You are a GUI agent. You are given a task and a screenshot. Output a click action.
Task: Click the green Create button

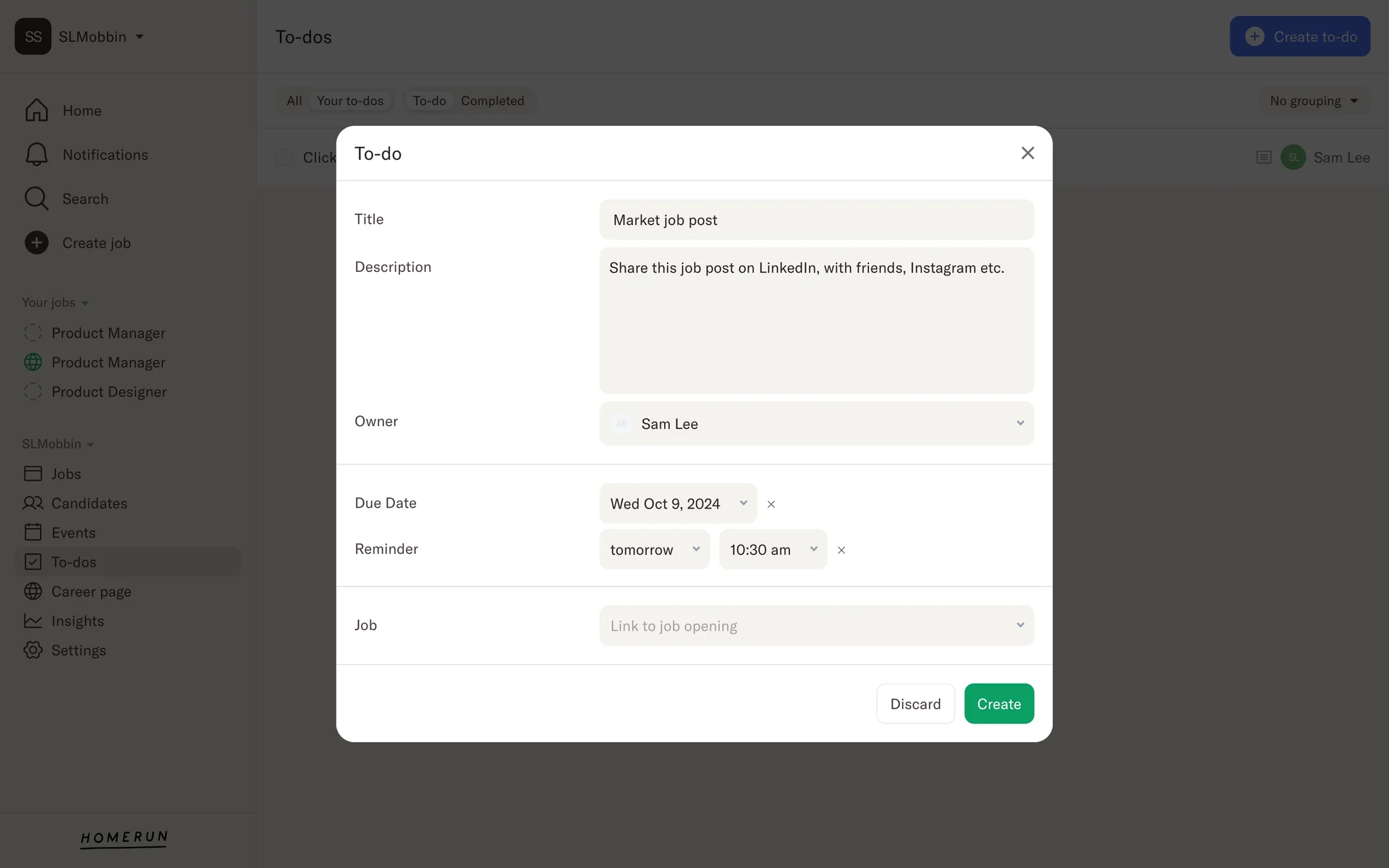(x=998, y=704)
